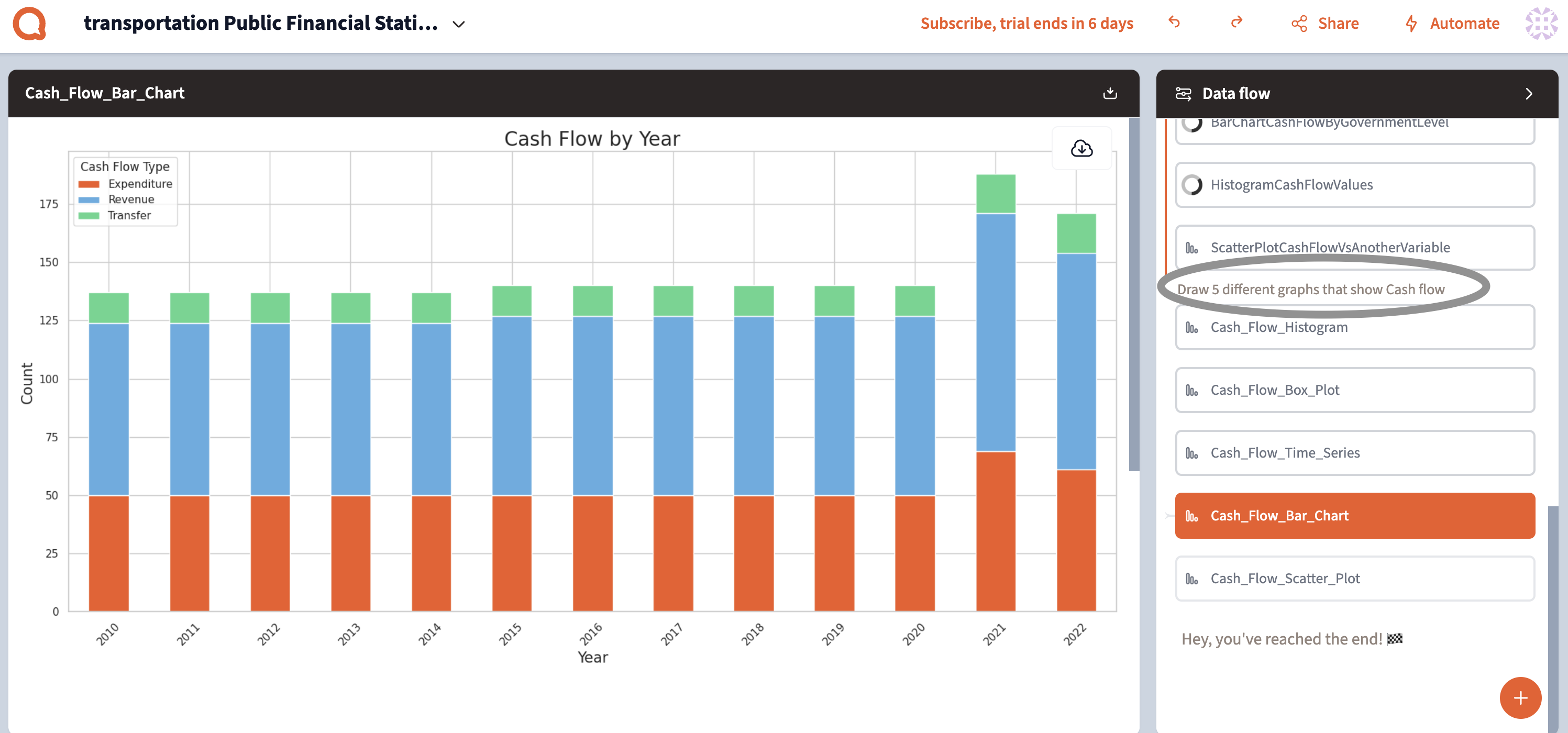
Task: Click the Data flow panel icon
Action: tap(1183, 93)
